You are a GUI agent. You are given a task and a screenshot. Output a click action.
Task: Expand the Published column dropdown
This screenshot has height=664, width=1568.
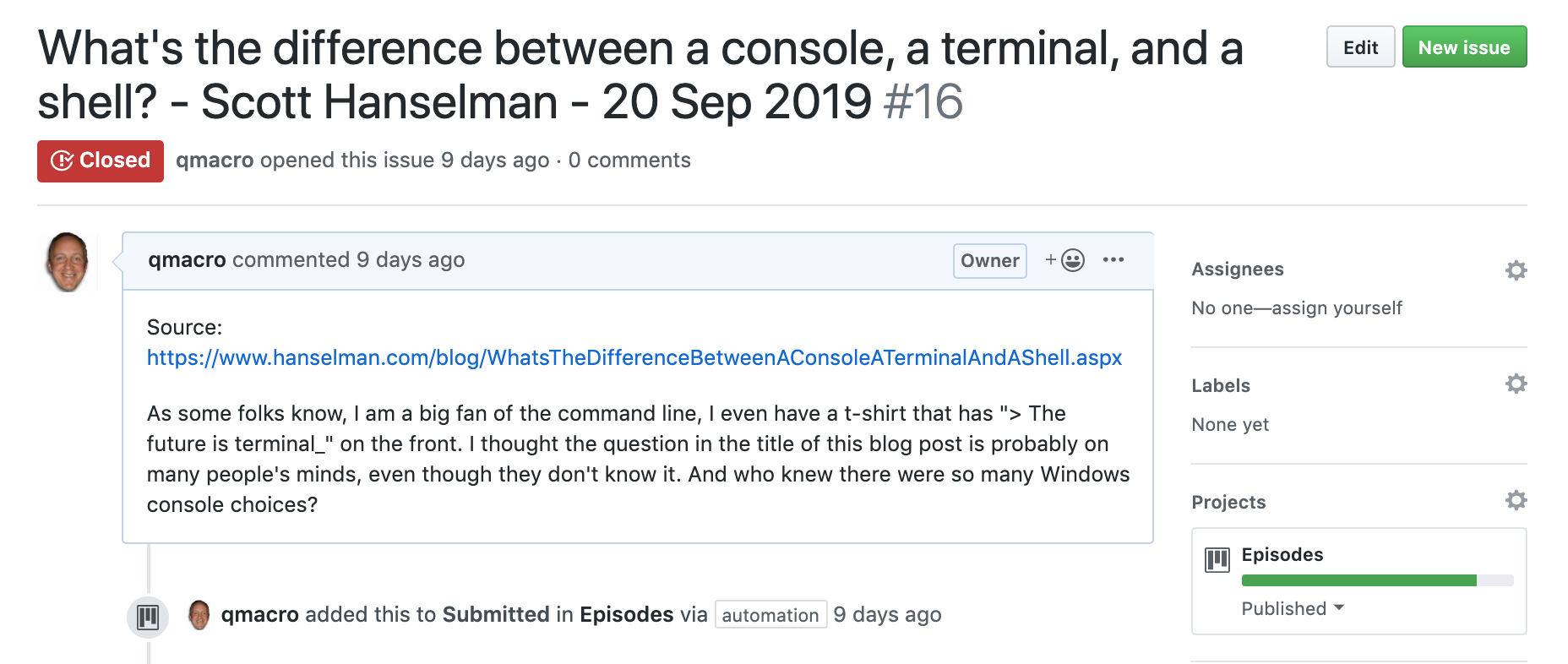coord(1292,608)
